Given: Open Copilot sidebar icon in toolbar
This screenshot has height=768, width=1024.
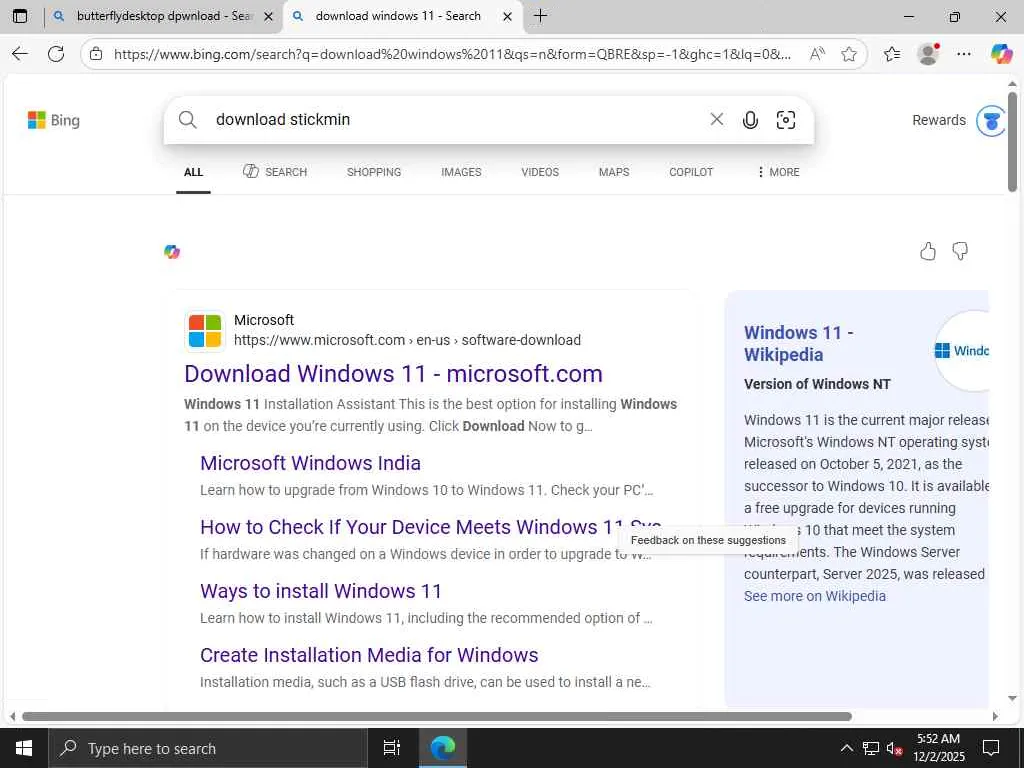Looking at the screenshot, I should point(1000,54).
